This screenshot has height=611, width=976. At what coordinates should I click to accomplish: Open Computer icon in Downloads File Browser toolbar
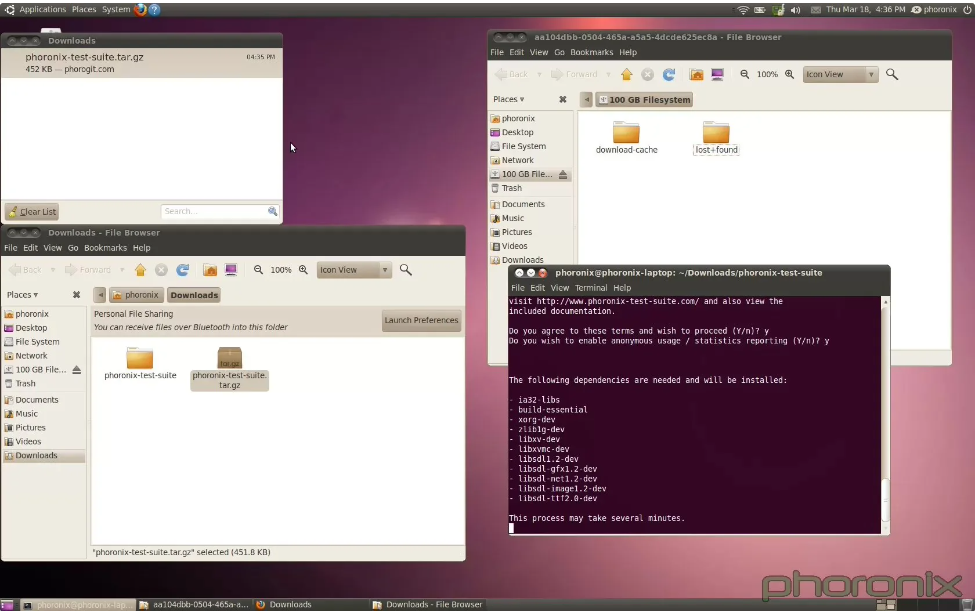[231, 270]
